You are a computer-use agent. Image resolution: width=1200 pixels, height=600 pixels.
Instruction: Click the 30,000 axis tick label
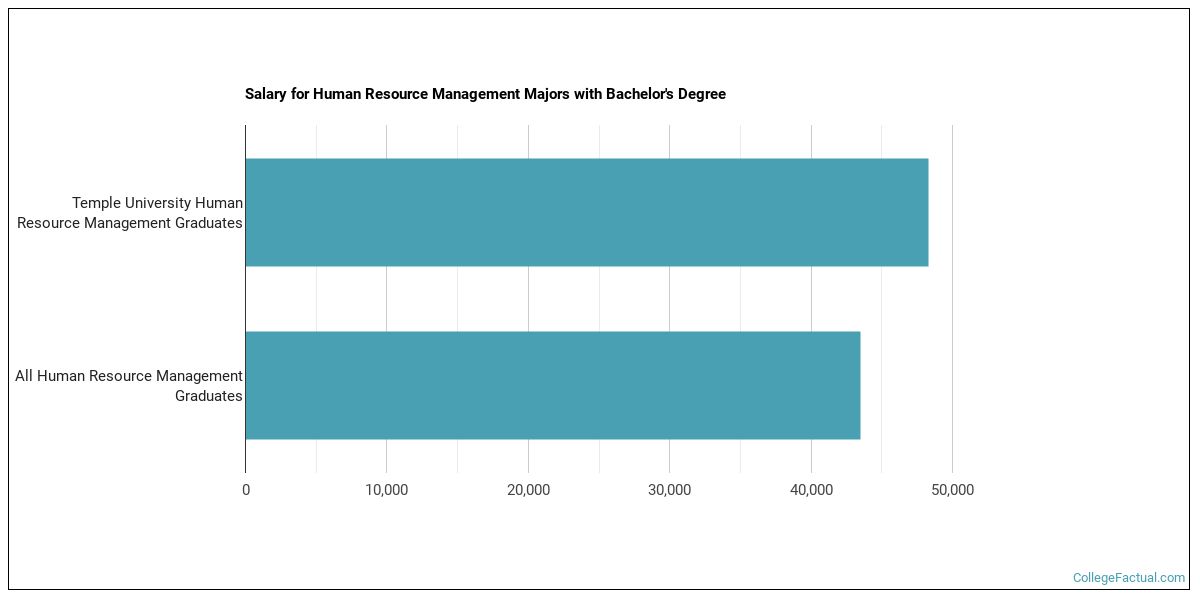(x=670, y=490)
